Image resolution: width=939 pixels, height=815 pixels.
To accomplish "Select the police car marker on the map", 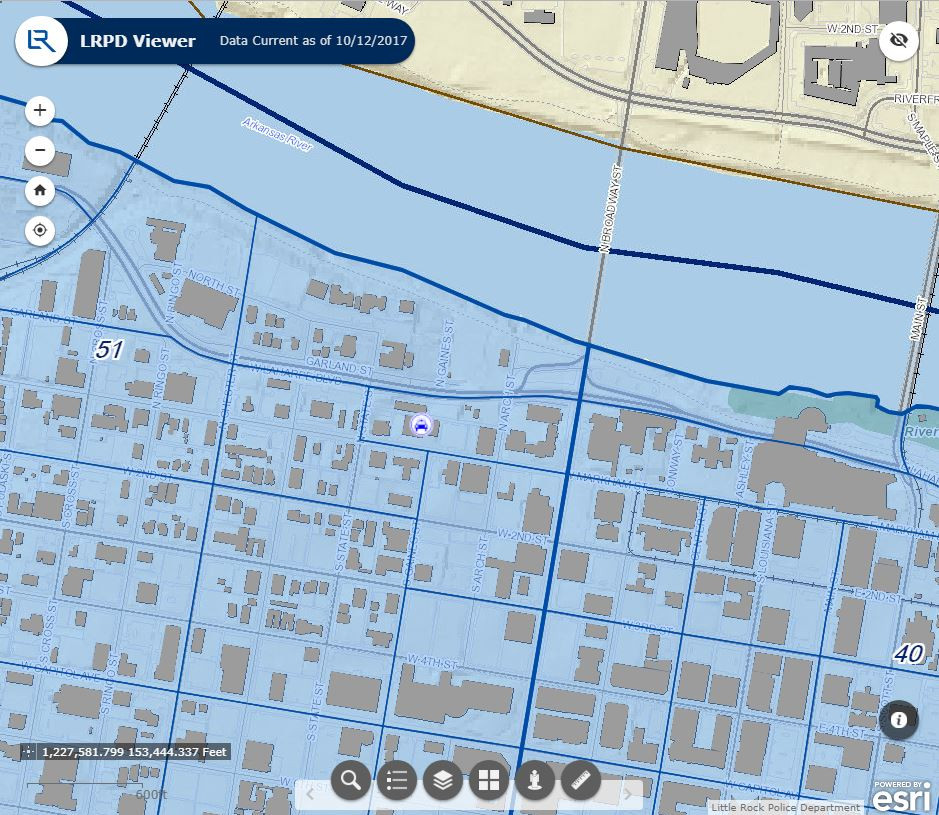I will 421,424.
